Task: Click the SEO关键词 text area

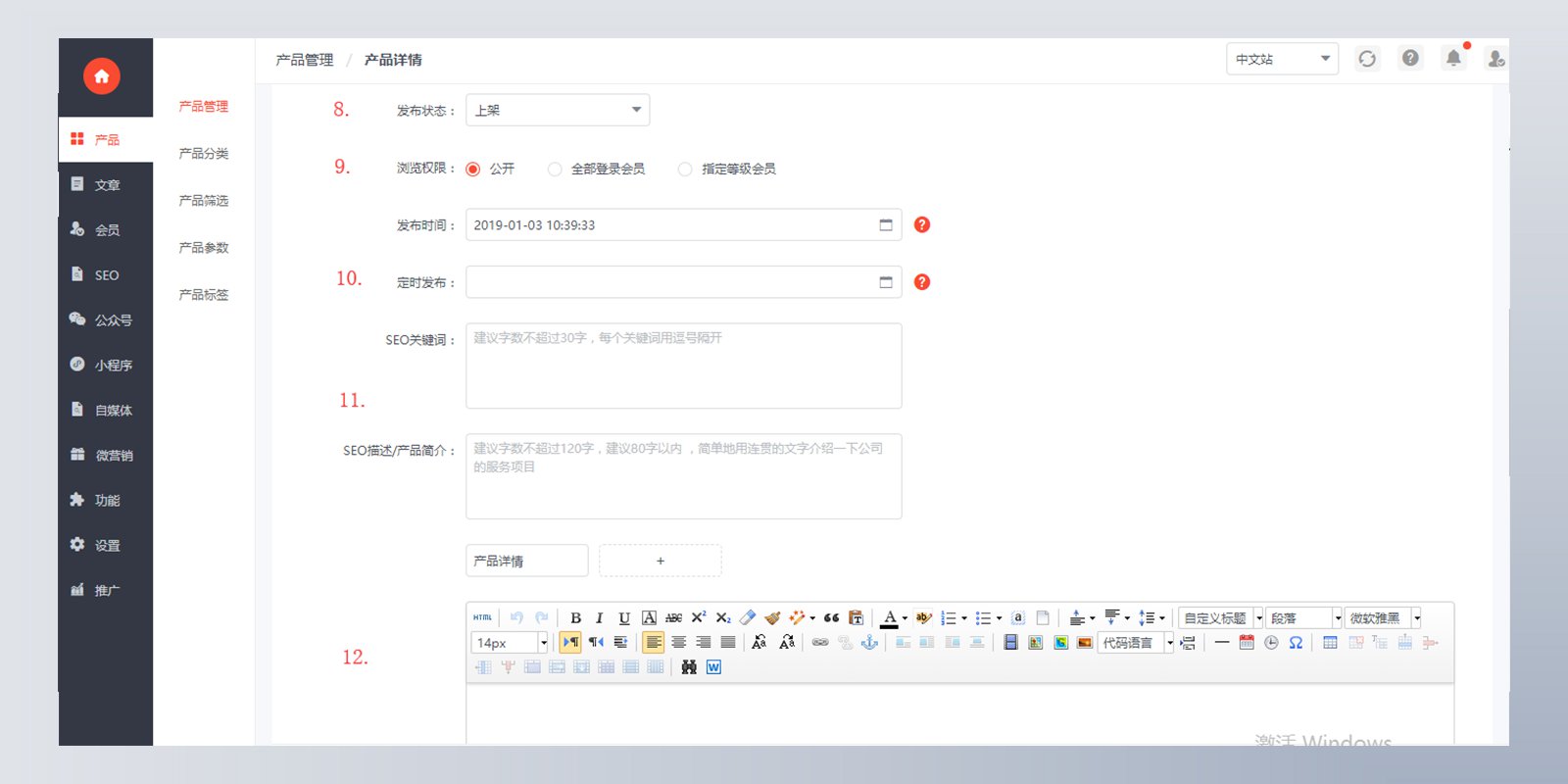Action: [x=684, y=366]
